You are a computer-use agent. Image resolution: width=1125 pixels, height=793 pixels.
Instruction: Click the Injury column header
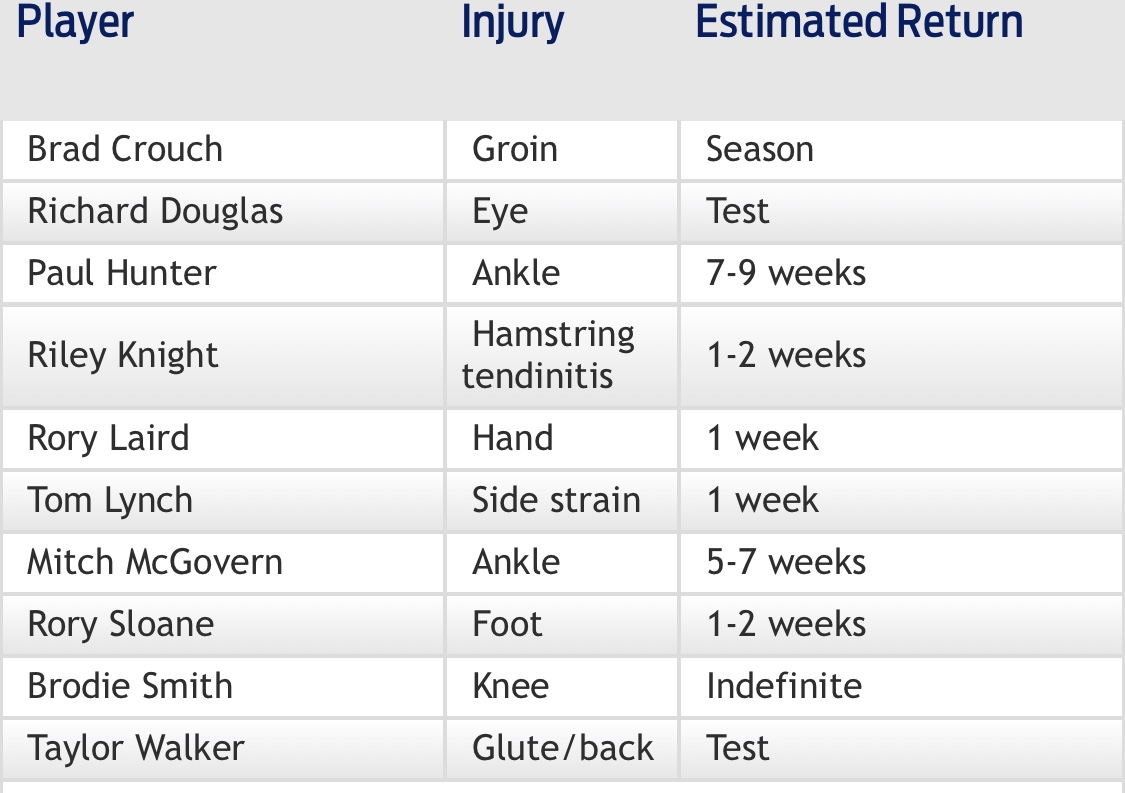[512, 22]
